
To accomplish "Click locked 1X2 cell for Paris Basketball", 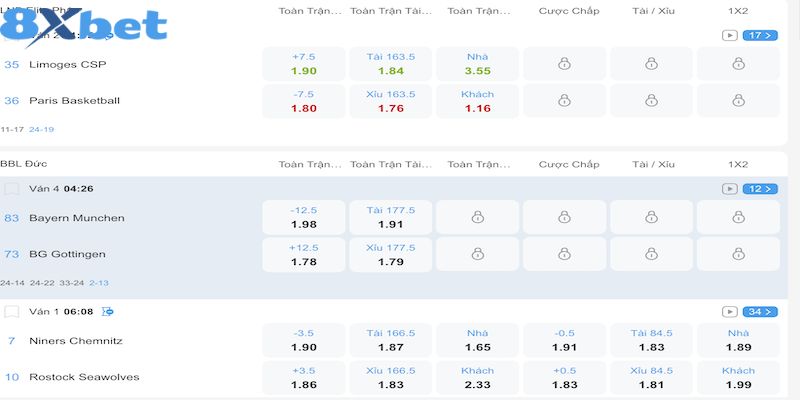I will 738,101.
